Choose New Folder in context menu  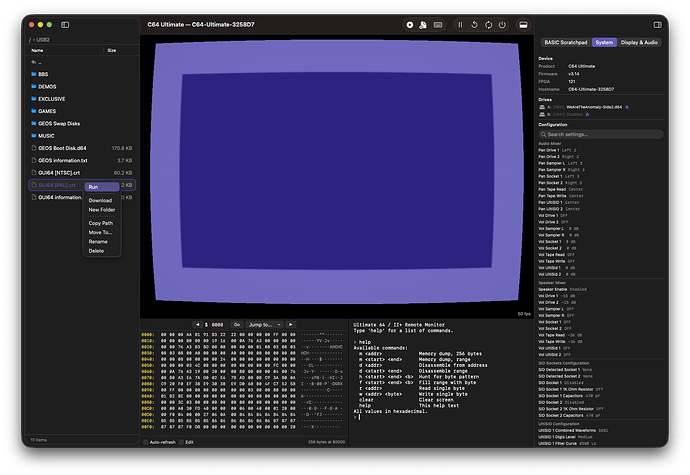point(102,210)
